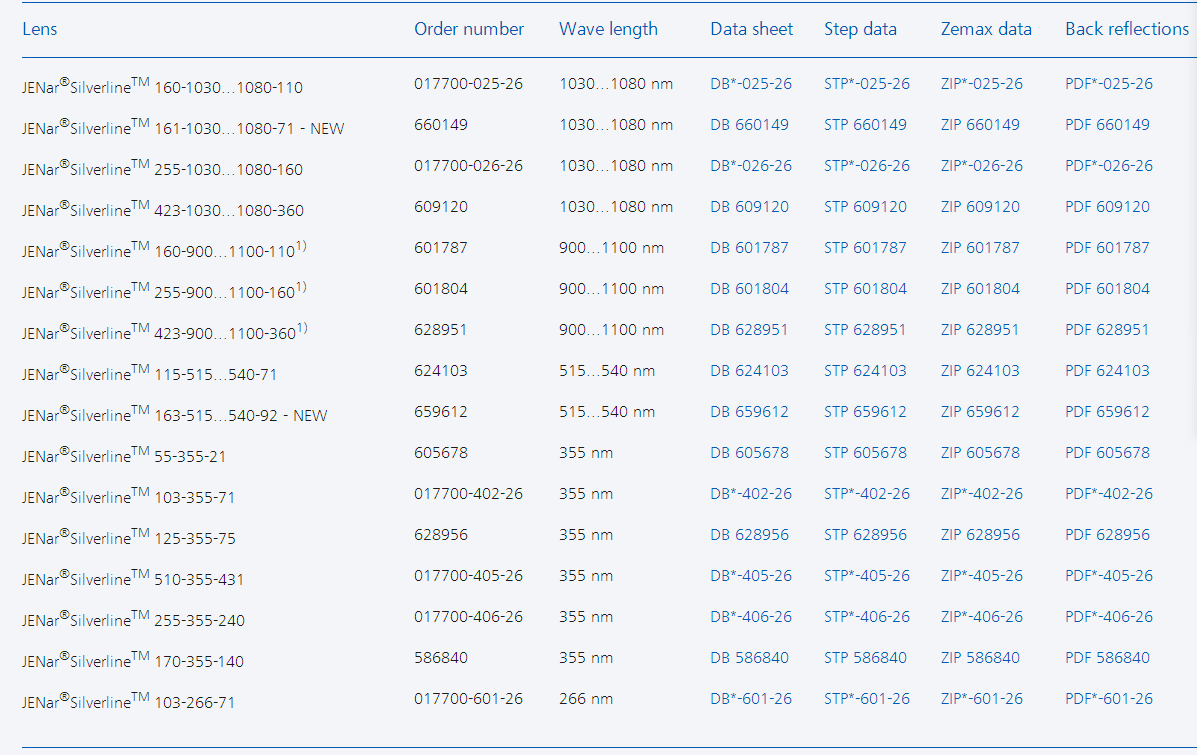The width and height of the screenshot is (1197, 755).
Task: Click the Order number column header
Action: tap(468, 29)
